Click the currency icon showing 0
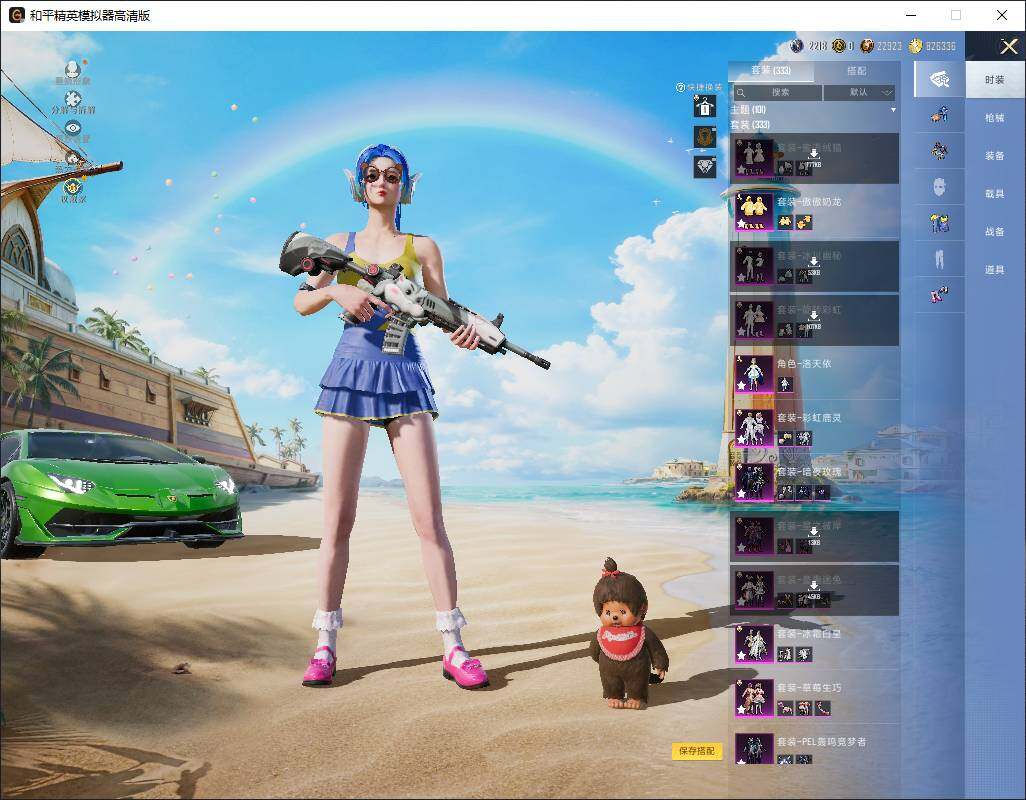 tap(838, 46)
